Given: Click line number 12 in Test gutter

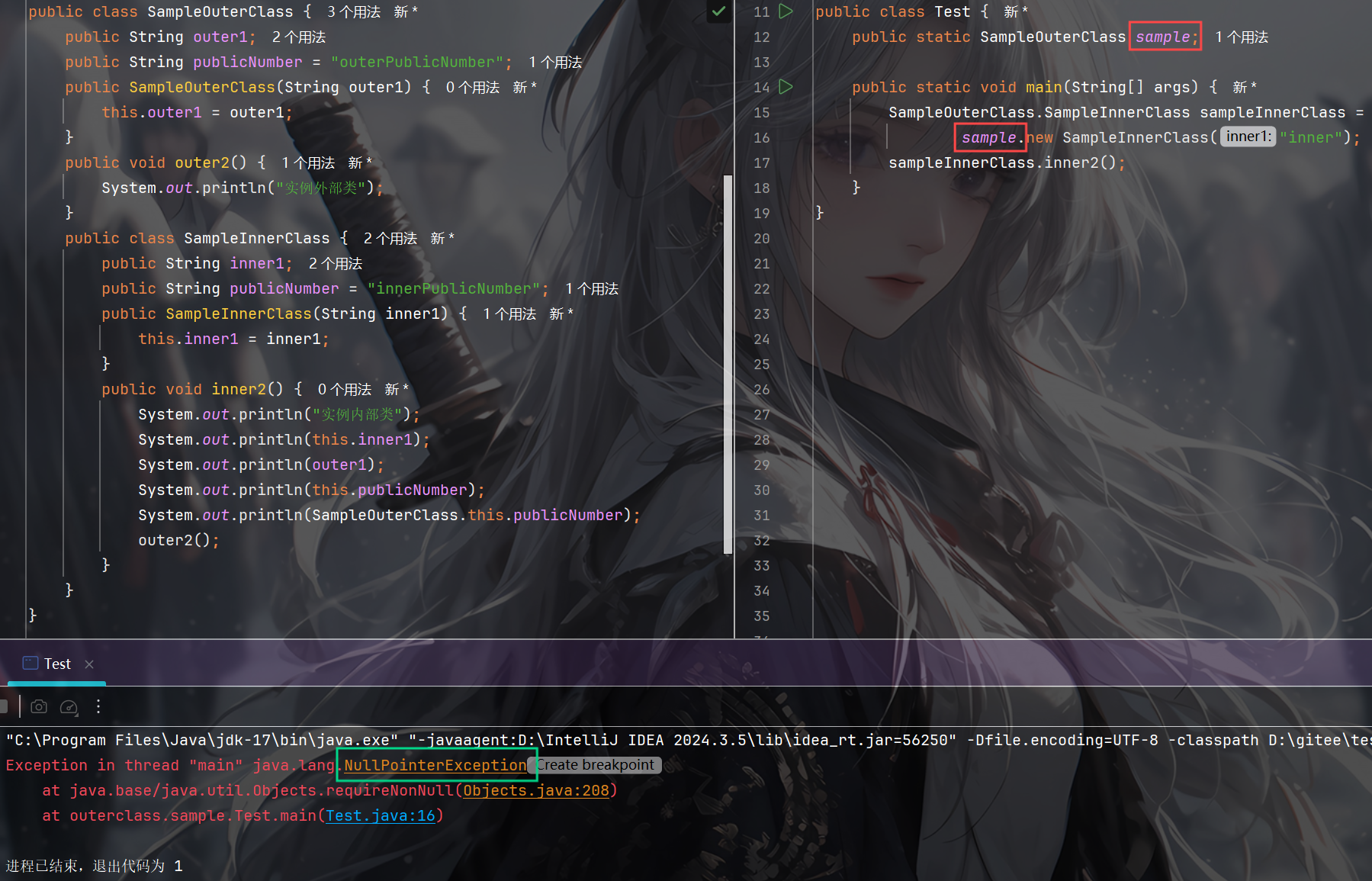Looking at the screenshot, I should 762,37.
